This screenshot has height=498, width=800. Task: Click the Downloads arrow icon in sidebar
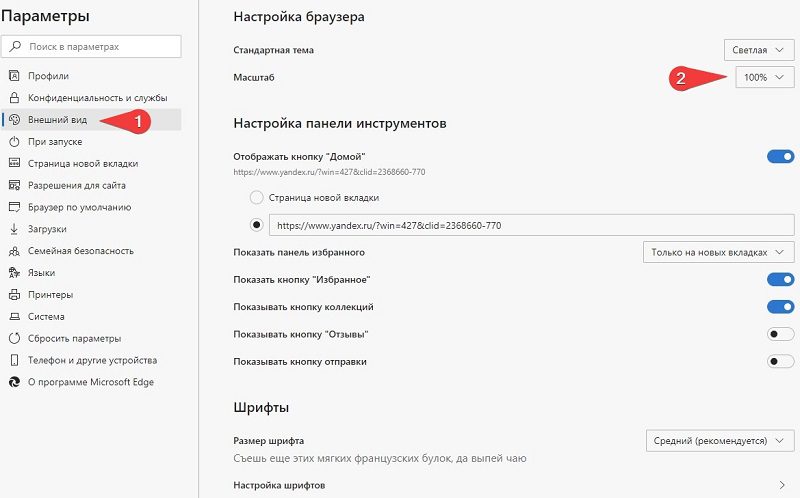14,229
